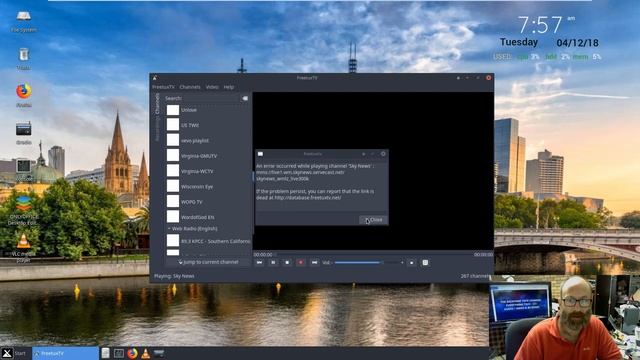Launch Firefox from the taskbar
The image size is (640, 360).
tap(132, 353)
